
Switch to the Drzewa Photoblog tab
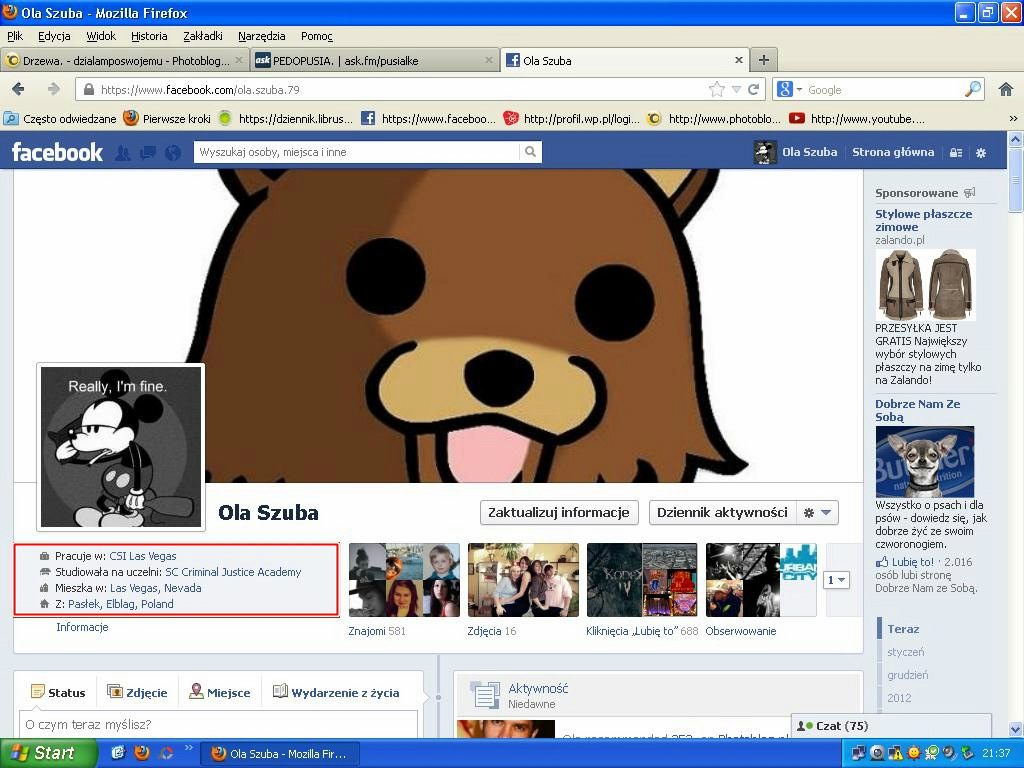(125, 60)
